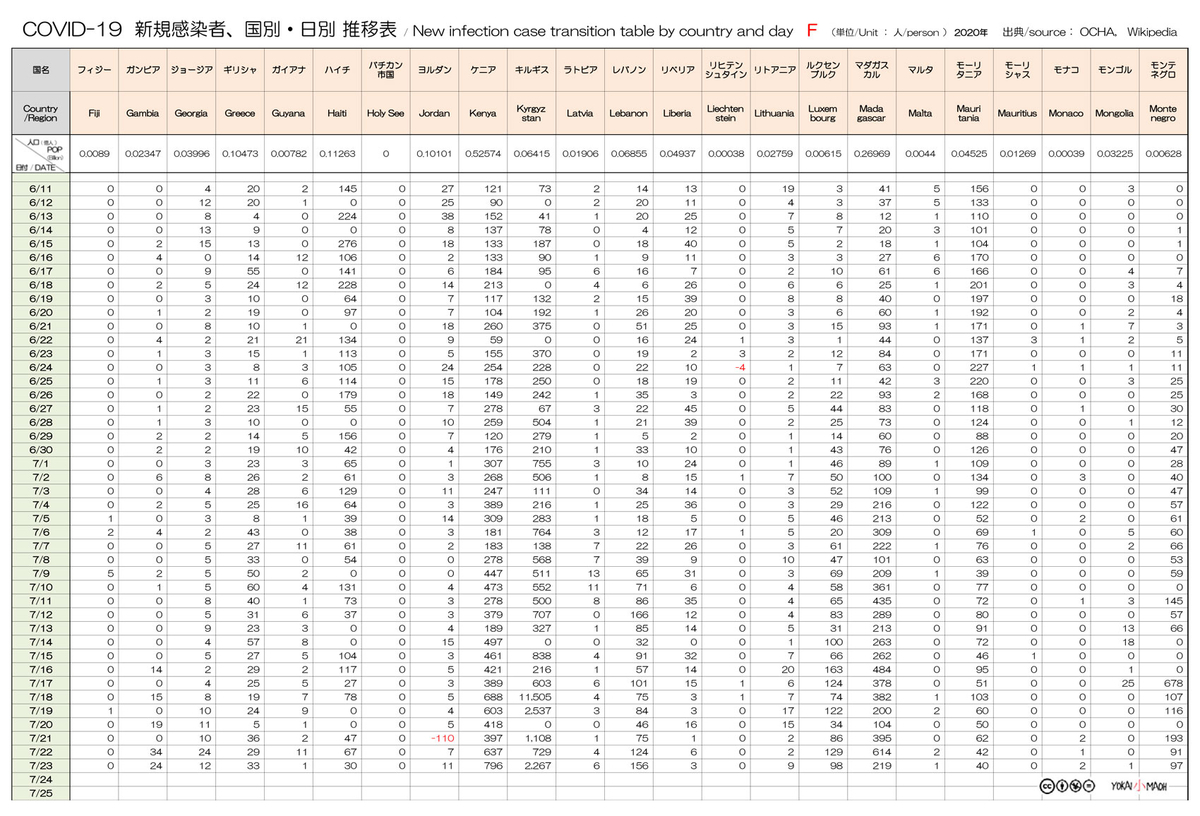Select the Haiti column header
1200x816 pixels.
coord(337,114)
